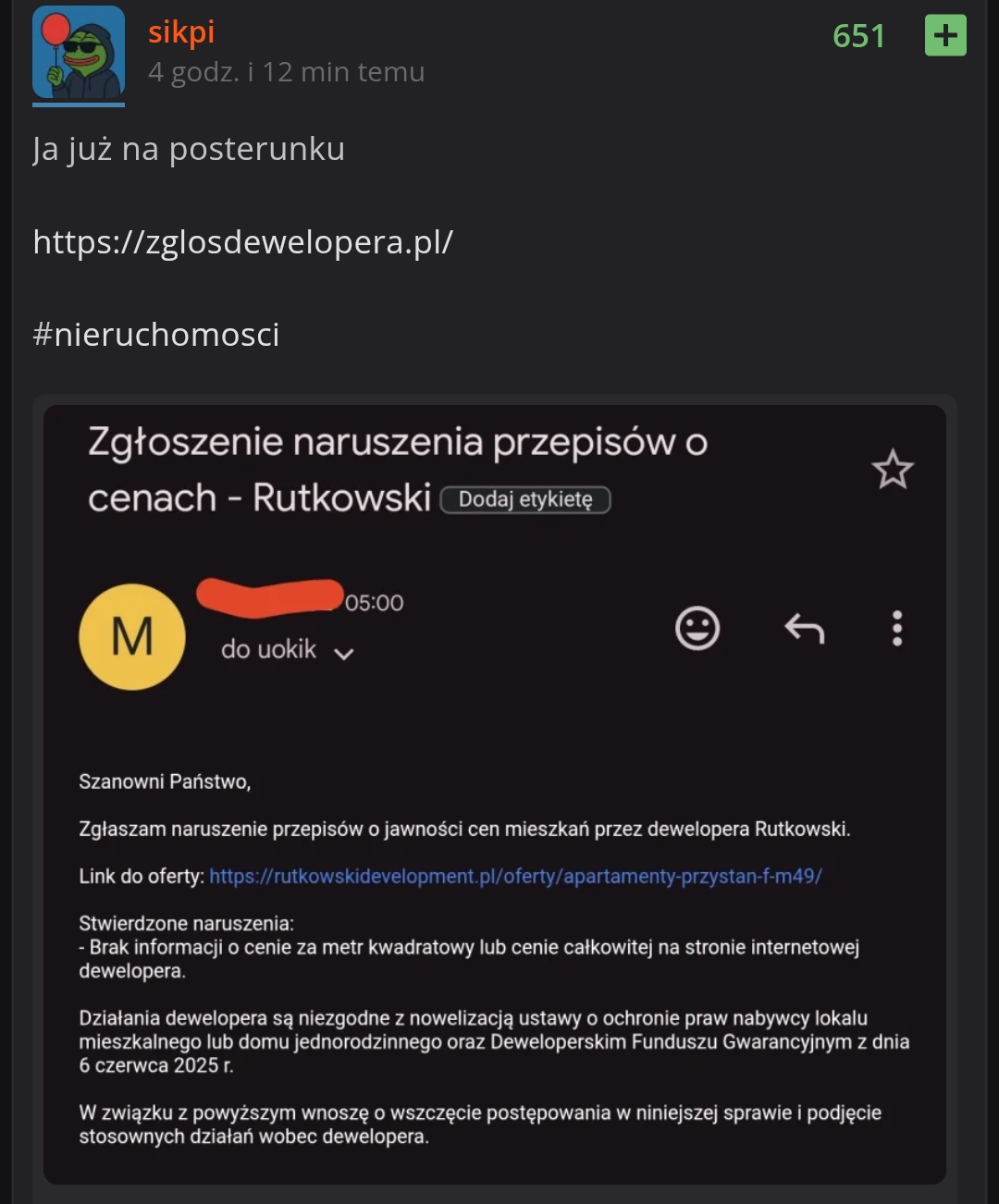Upvote the post with the green plus

pyautogui.click(x=945, y=36)
